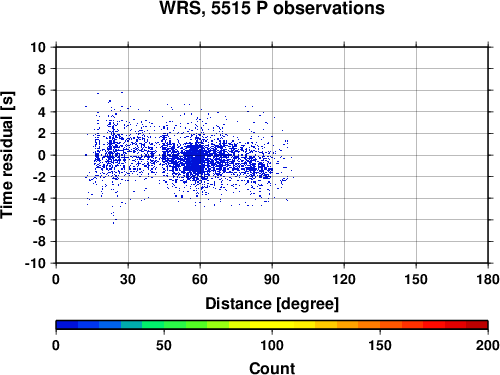Click the "-6" time residual tick label
The image size is (500, 375).
tap(39, 220)
